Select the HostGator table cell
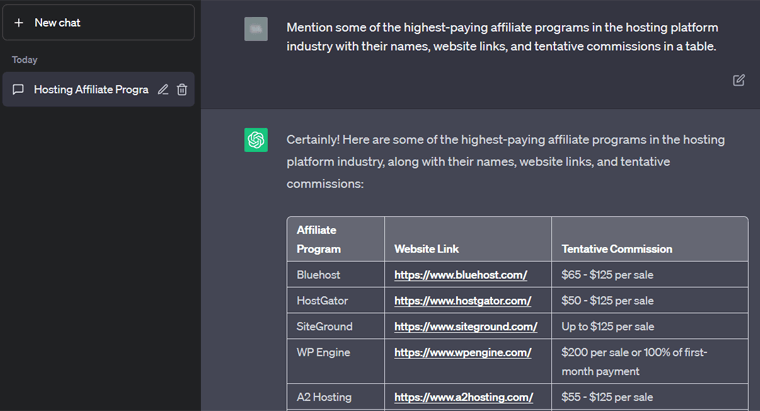This screenshot has width=760, height=411. (x=336, y=300)
